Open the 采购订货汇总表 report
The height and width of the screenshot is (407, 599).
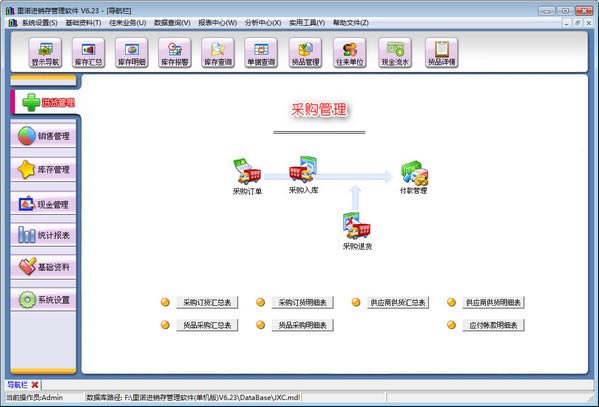207,302
